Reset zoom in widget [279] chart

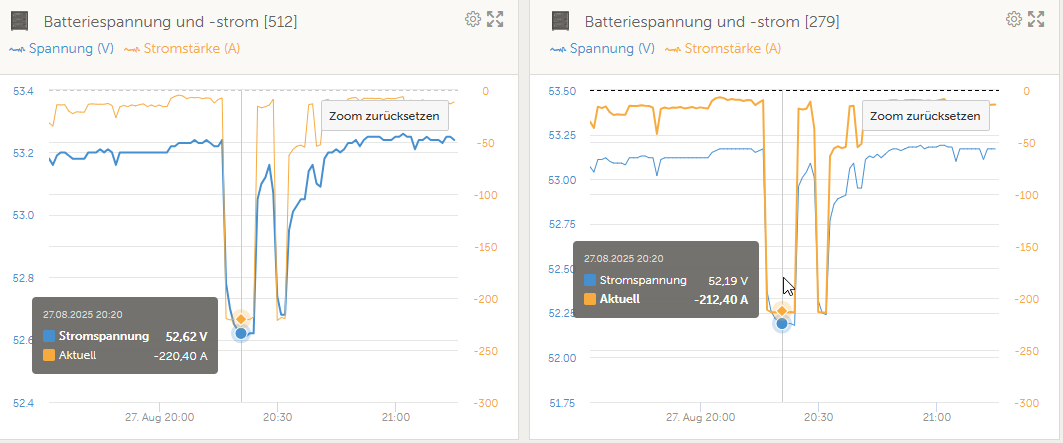click(x=925, y=116)
